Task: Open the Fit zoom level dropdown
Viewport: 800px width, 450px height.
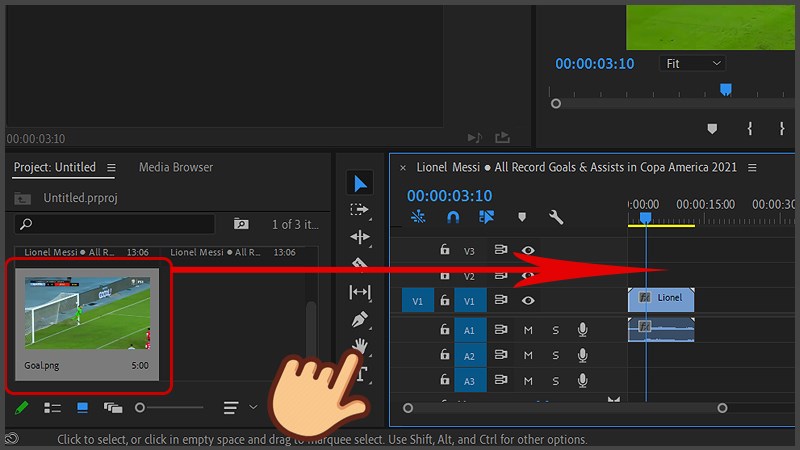Action: click(x=692, y=64)
